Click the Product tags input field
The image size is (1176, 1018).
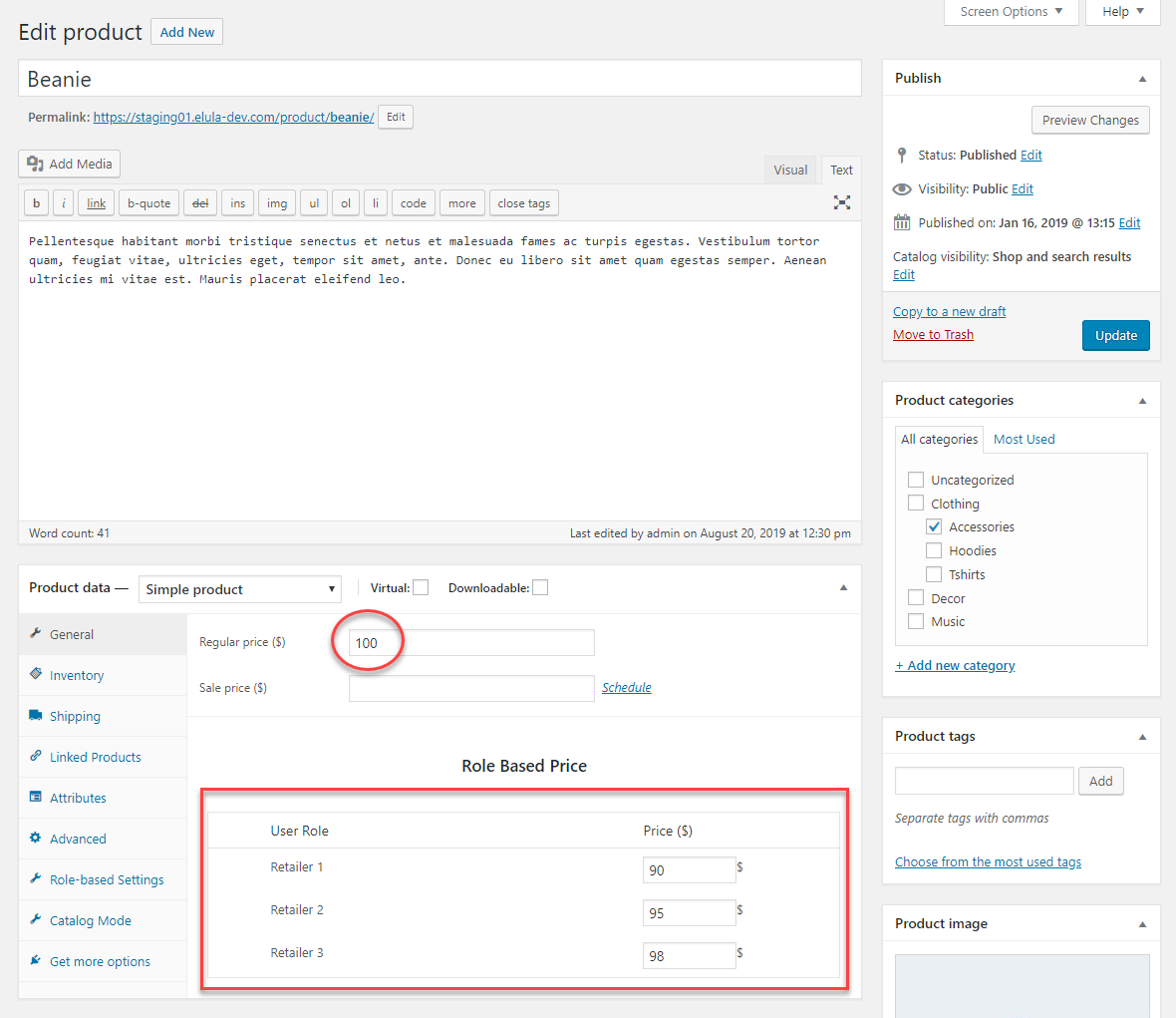click(984, 781)
